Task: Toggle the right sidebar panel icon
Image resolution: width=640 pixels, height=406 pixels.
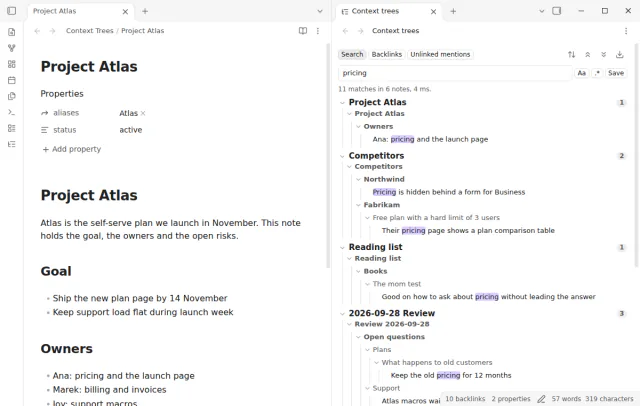Action: [x=557, y=11]
